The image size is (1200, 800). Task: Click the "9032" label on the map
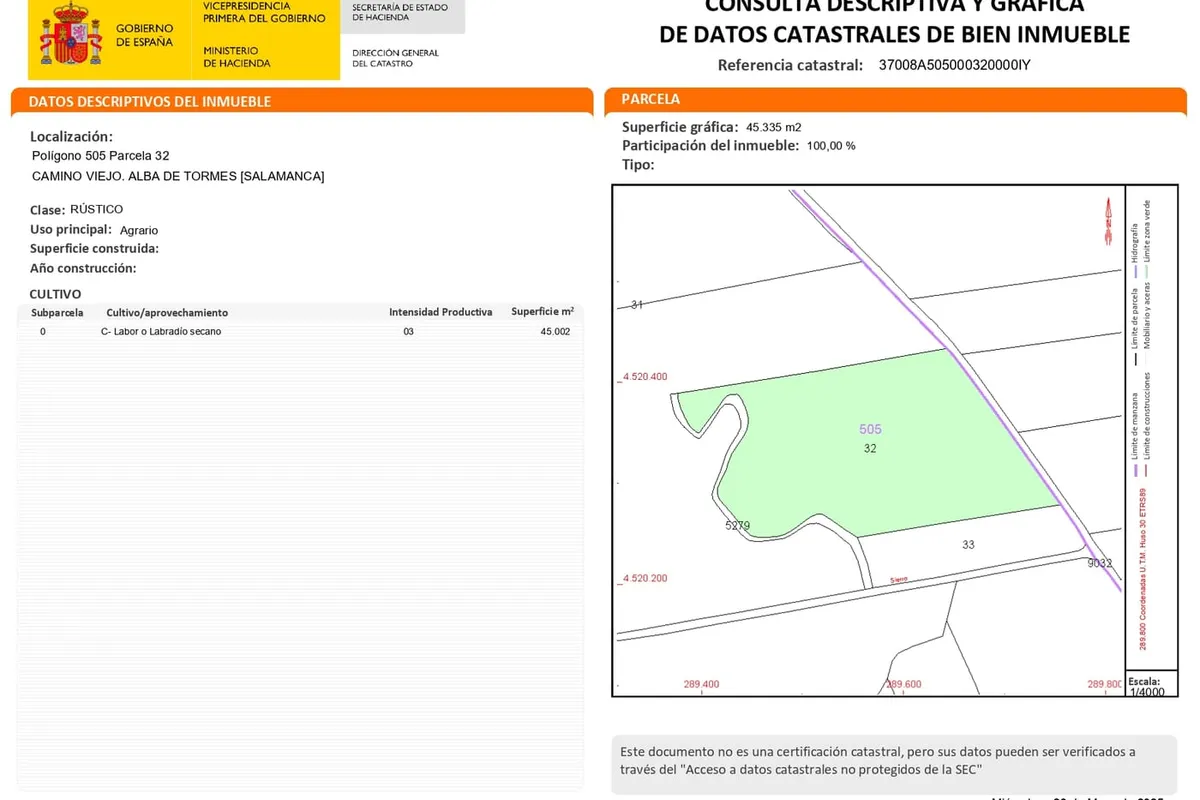[x=1100, y=563]
